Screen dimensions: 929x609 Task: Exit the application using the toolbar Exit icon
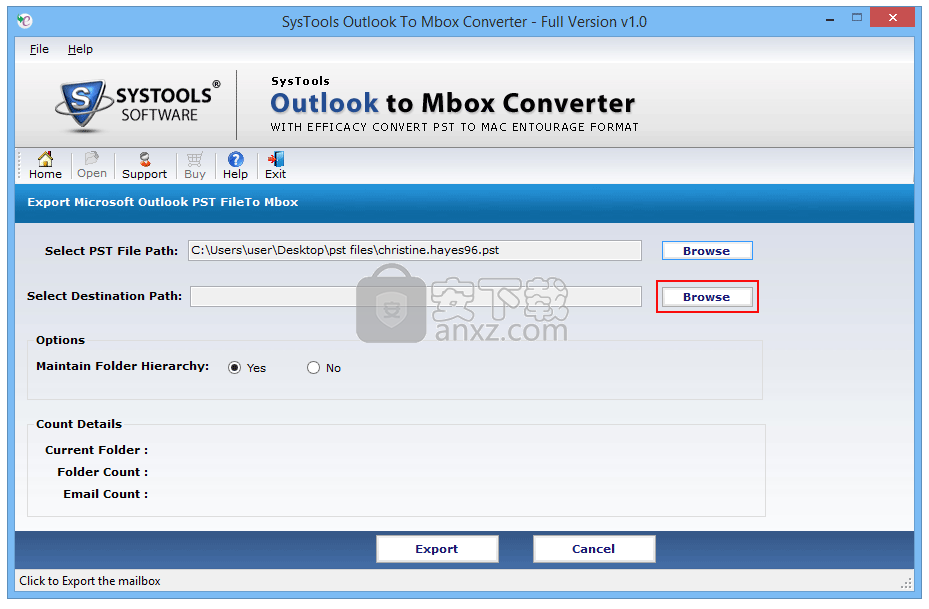[276, 165]
